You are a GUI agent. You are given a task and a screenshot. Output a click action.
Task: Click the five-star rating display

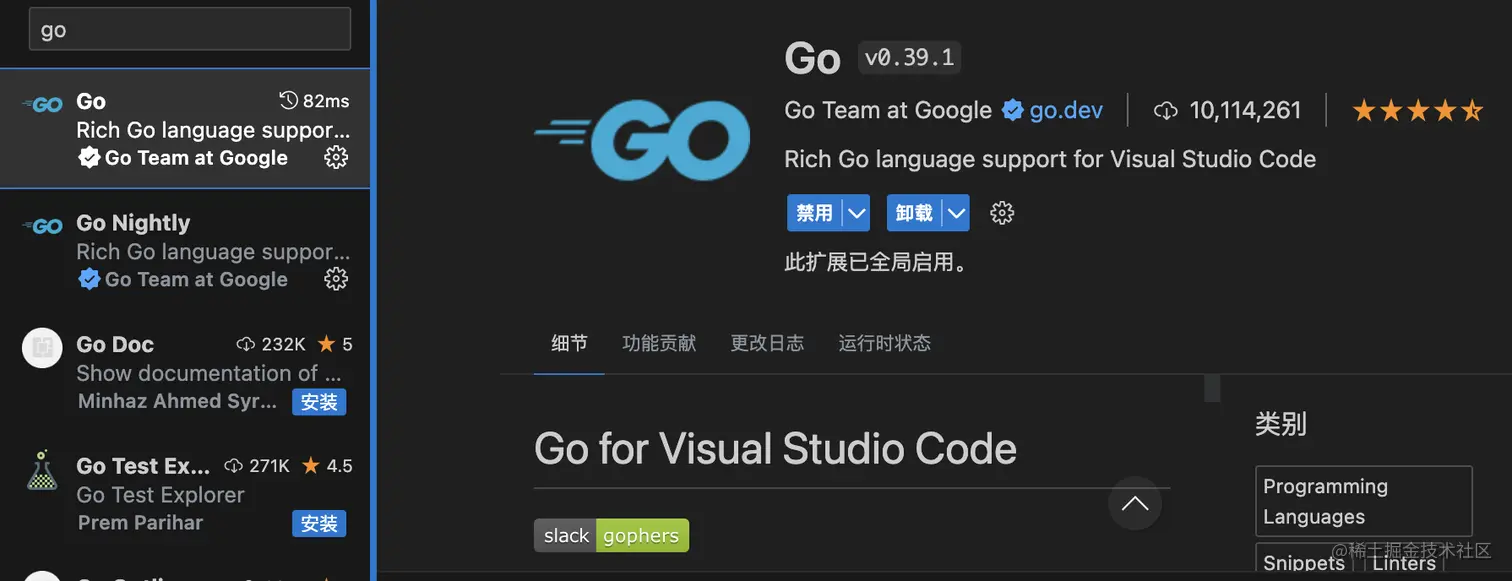click(1416, 110)
